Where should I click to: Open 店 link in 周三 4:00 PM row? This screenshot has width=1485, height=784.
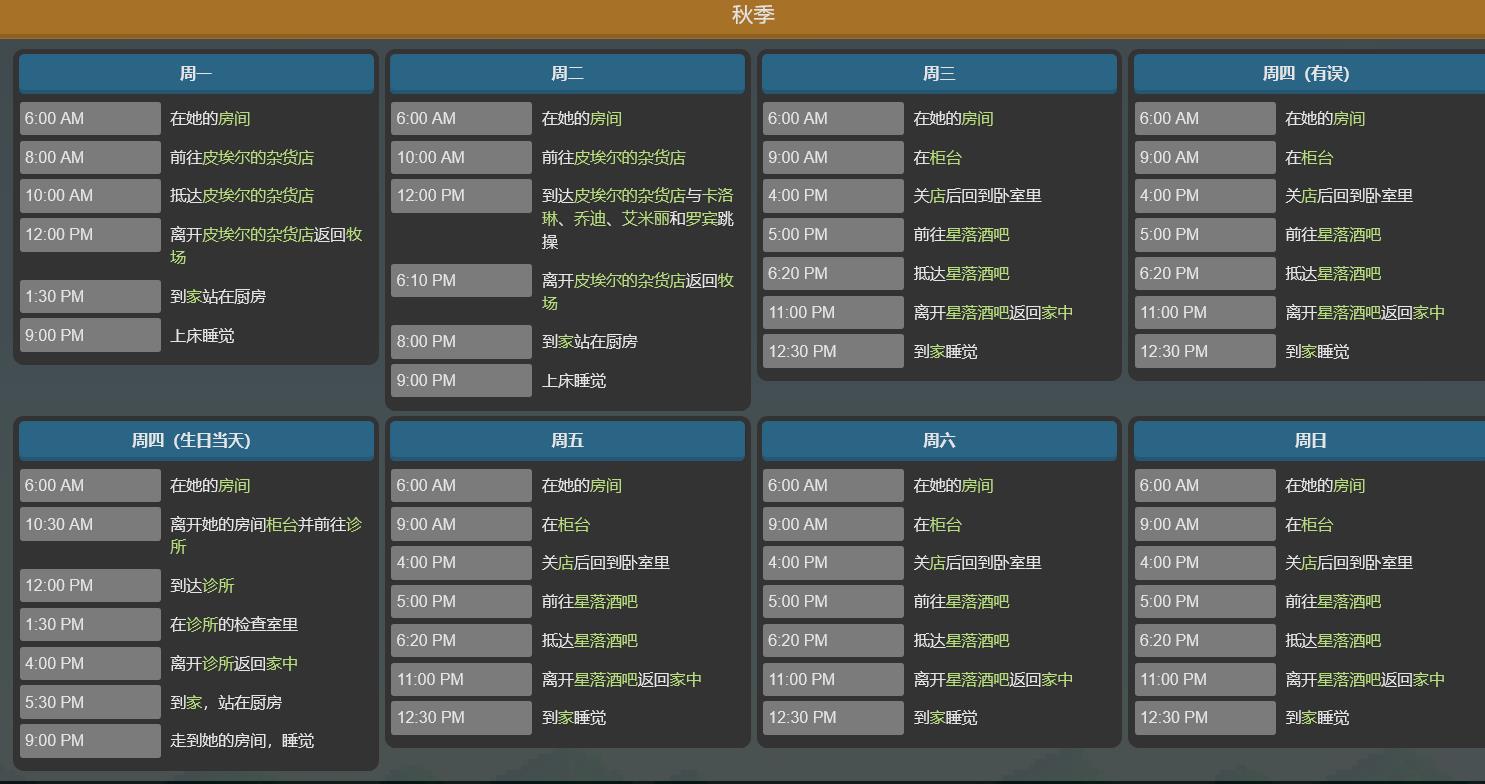pyautogui.click(x=938, y=195)
